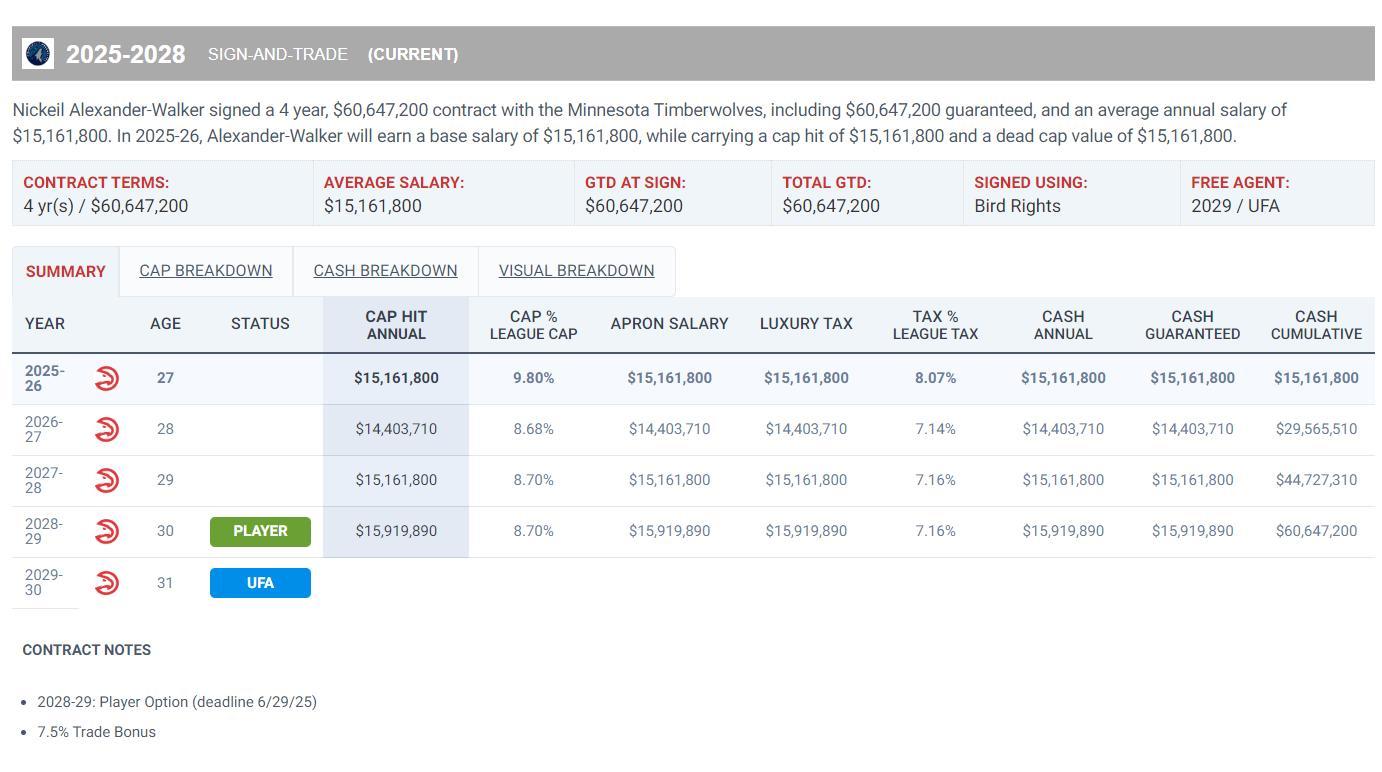1382x772 pixels.
Task: Click the Hawks logo in 2026-27 row
Action: pyautogui.click(x=107, y=429)
